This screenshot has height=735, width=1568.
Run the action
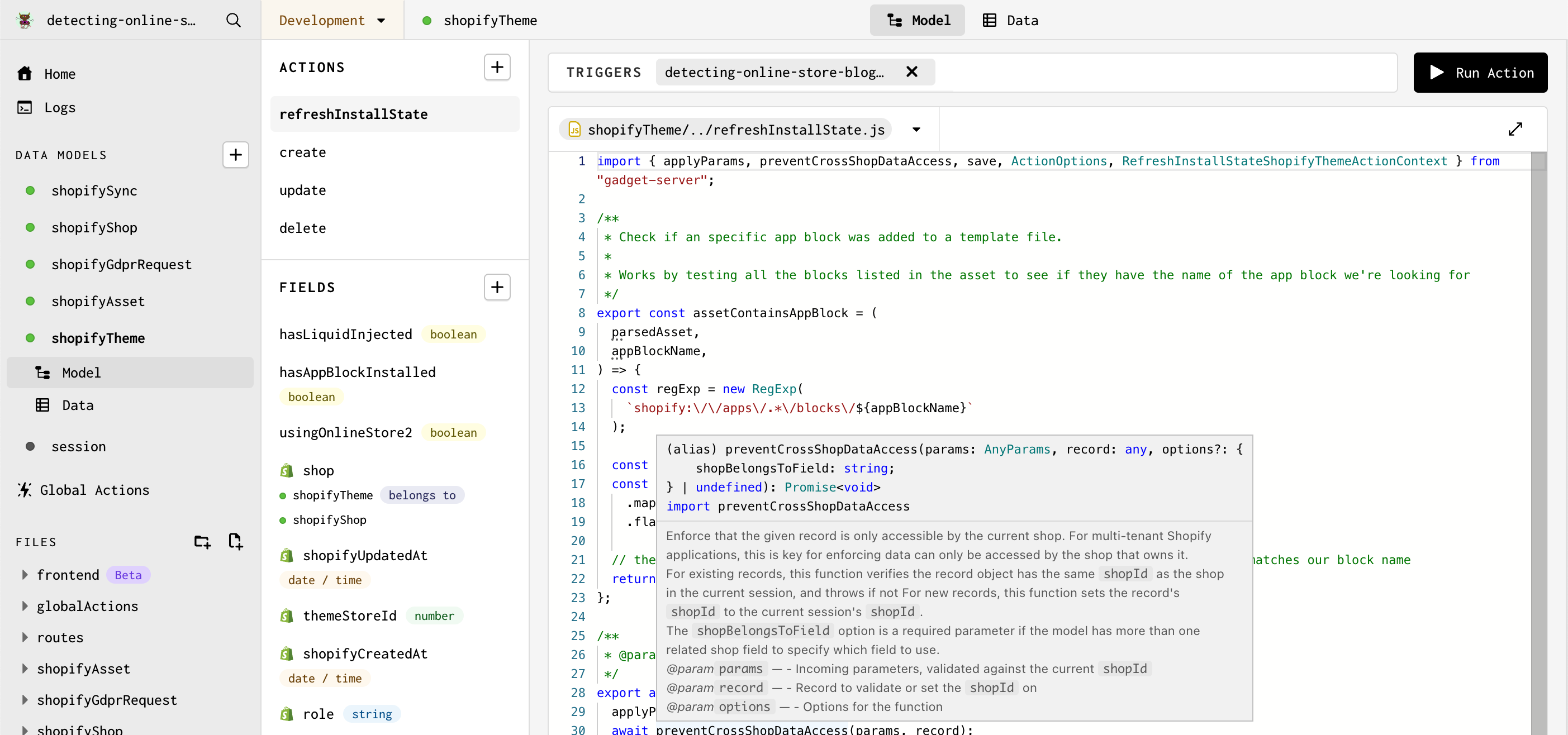[1480, 73]
